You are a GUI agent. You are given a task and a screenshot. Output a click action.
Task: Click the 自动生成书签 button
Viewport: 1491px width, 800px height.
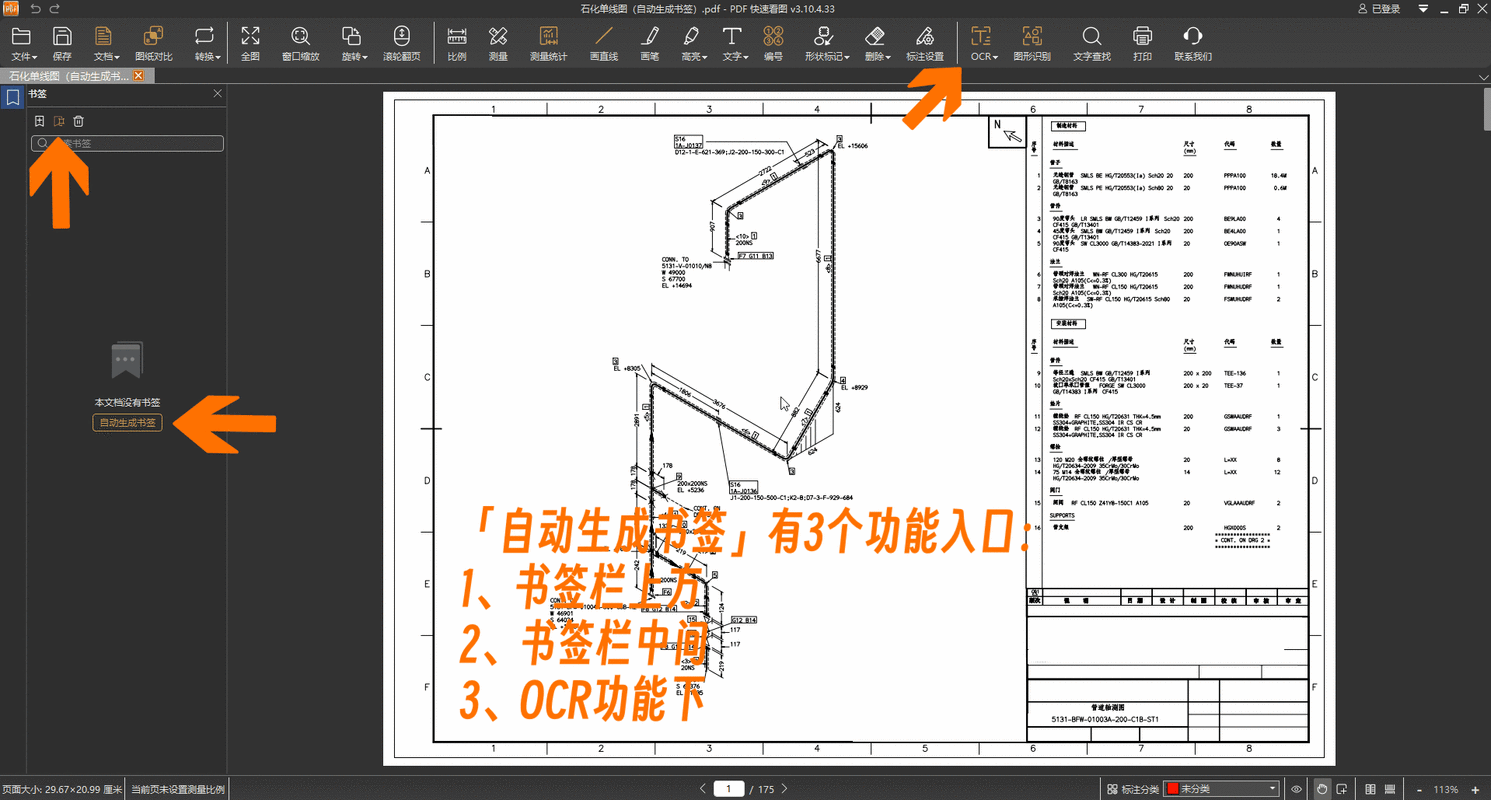pyautogui.click(x=127, y=422)
